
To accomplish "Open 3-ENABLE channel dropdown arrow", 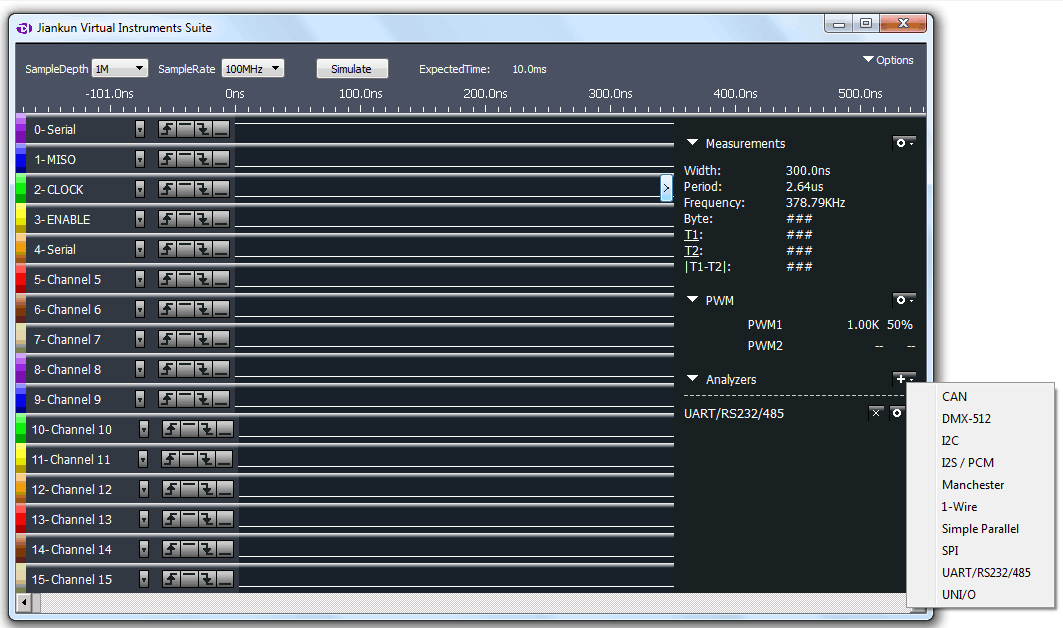I will [140, 218].
